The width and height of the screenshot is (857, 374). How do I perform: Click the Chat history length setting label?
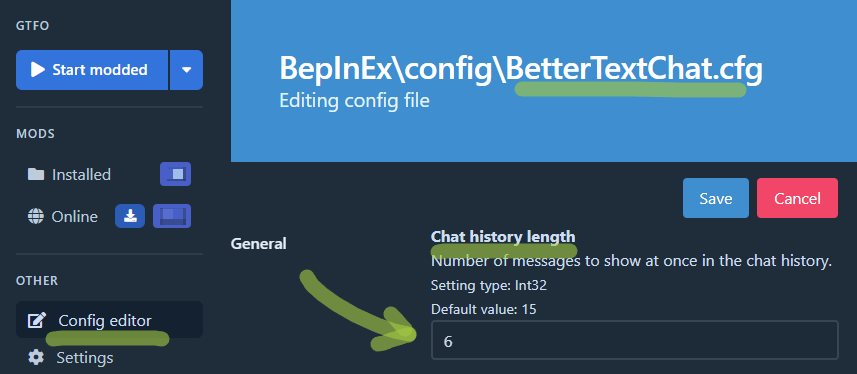(x=503, y=237)
